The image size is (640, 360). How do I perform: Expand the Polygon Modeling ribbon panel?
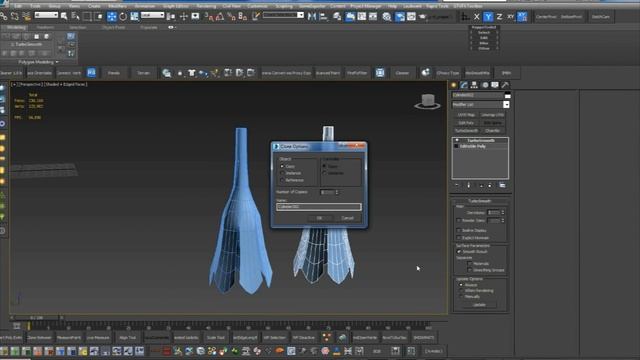tap(38, 62)
